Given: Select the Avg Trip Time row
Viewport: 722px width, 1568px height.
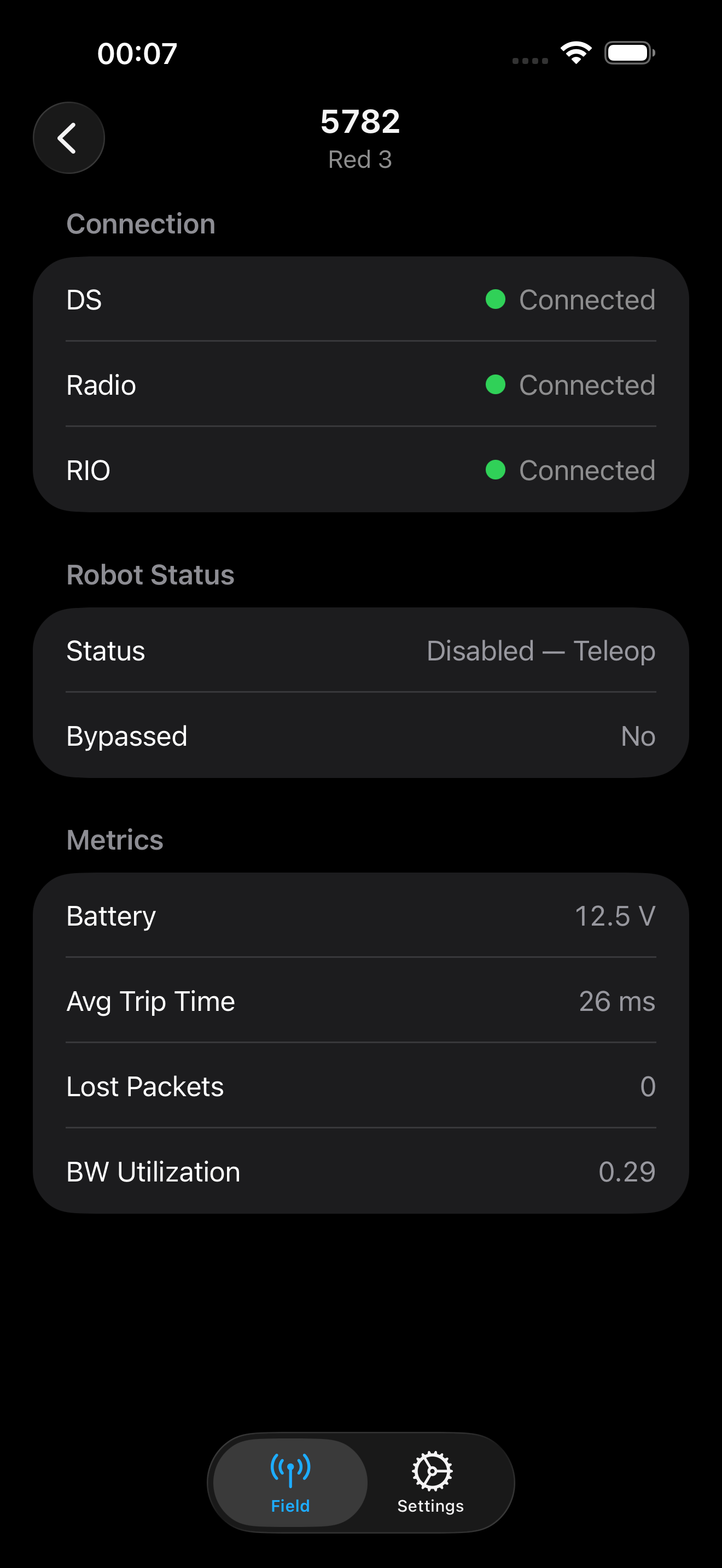Looking at the screenshot, I should (x=360, y=1001).
